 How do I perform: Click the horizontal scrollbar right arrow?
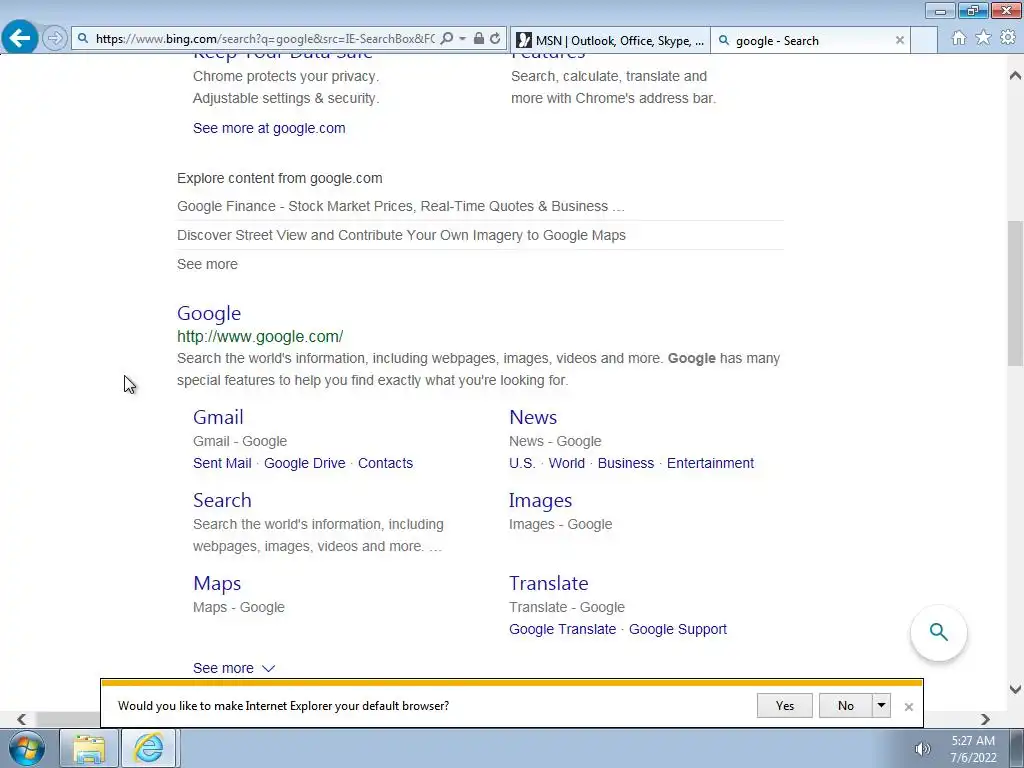985,719
